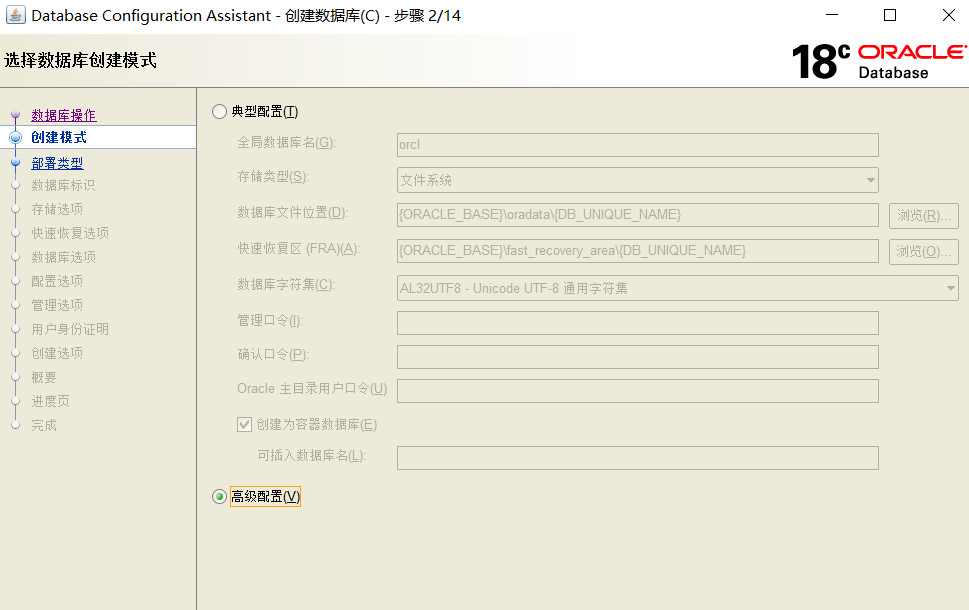
Task: Click the 数据库选项 step in sidebar
Action: pyautogui.click(x=63, y=257)
